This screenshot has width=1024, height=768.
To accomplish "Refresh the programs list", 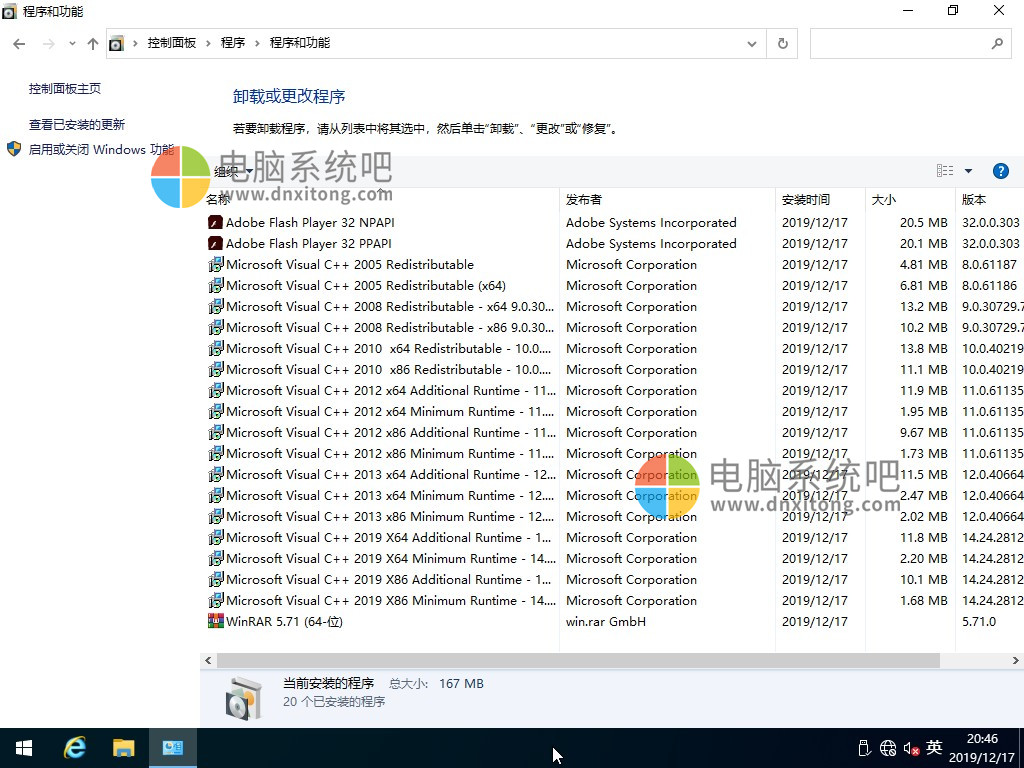I will pos(782,44).
